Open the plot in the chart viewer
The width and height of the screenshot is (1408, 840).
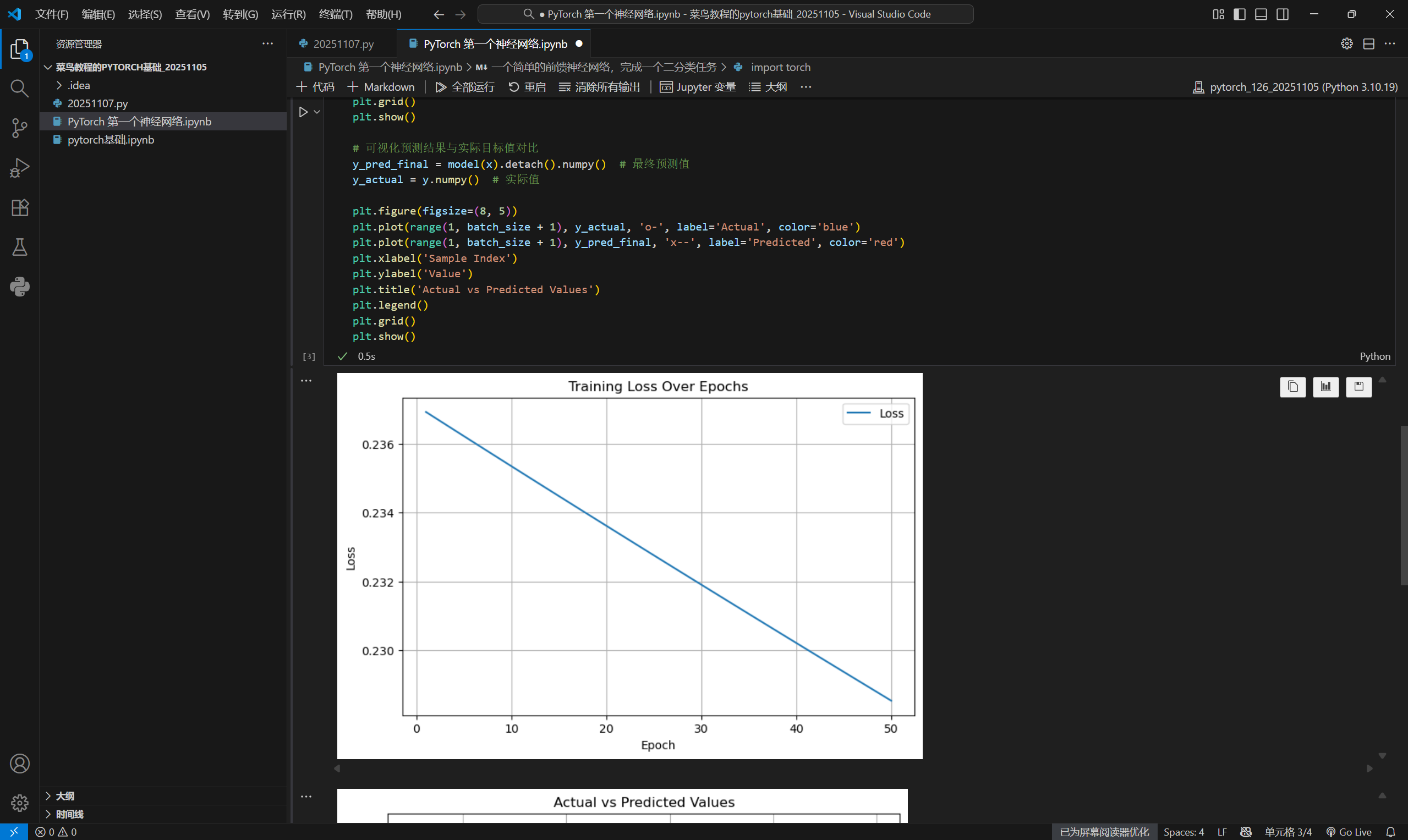coord(1325,387)
